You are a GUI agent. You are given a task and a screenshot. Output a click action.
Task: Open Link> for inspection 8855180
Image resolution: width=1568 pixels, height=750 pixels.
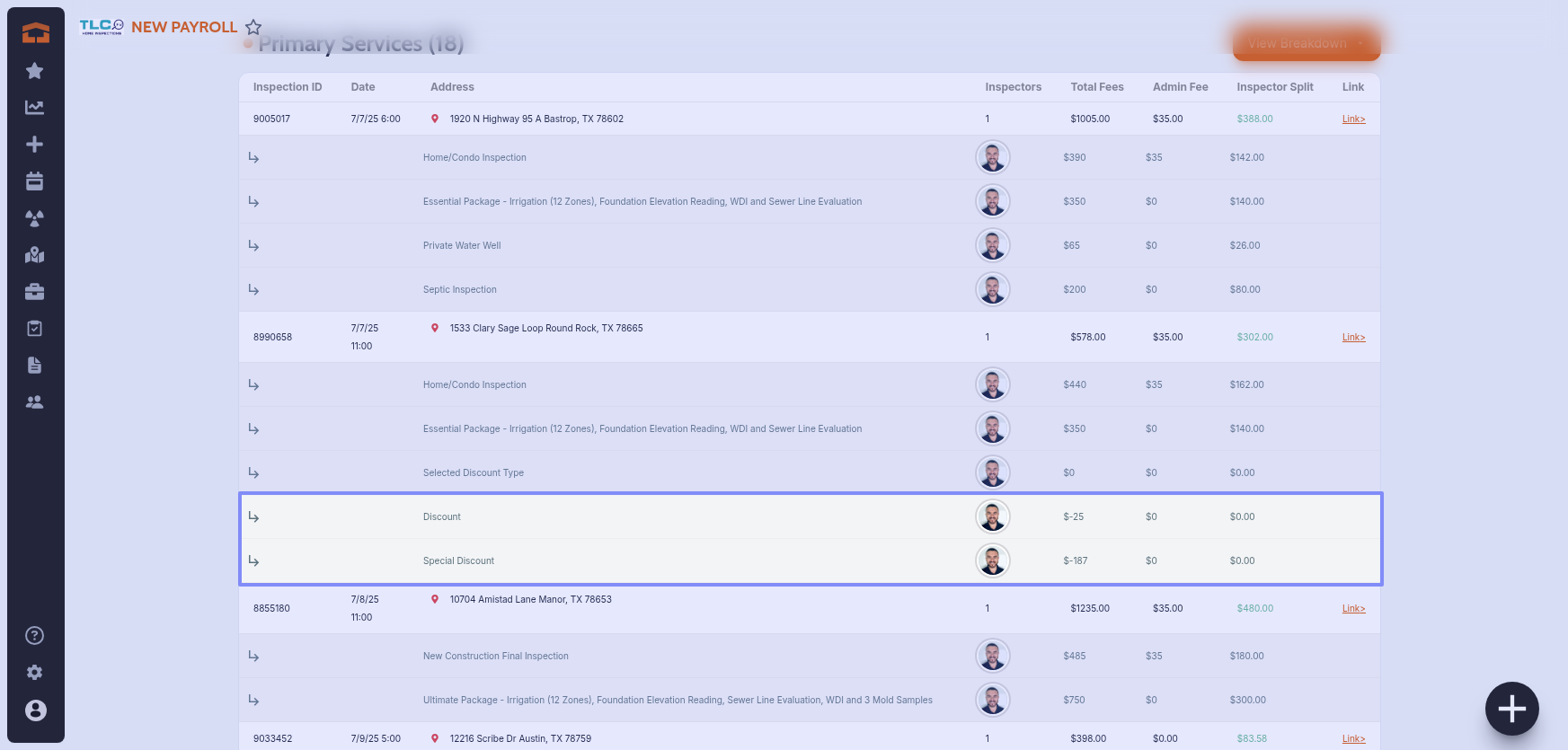pyautogui.click(x=1353, y=609)
